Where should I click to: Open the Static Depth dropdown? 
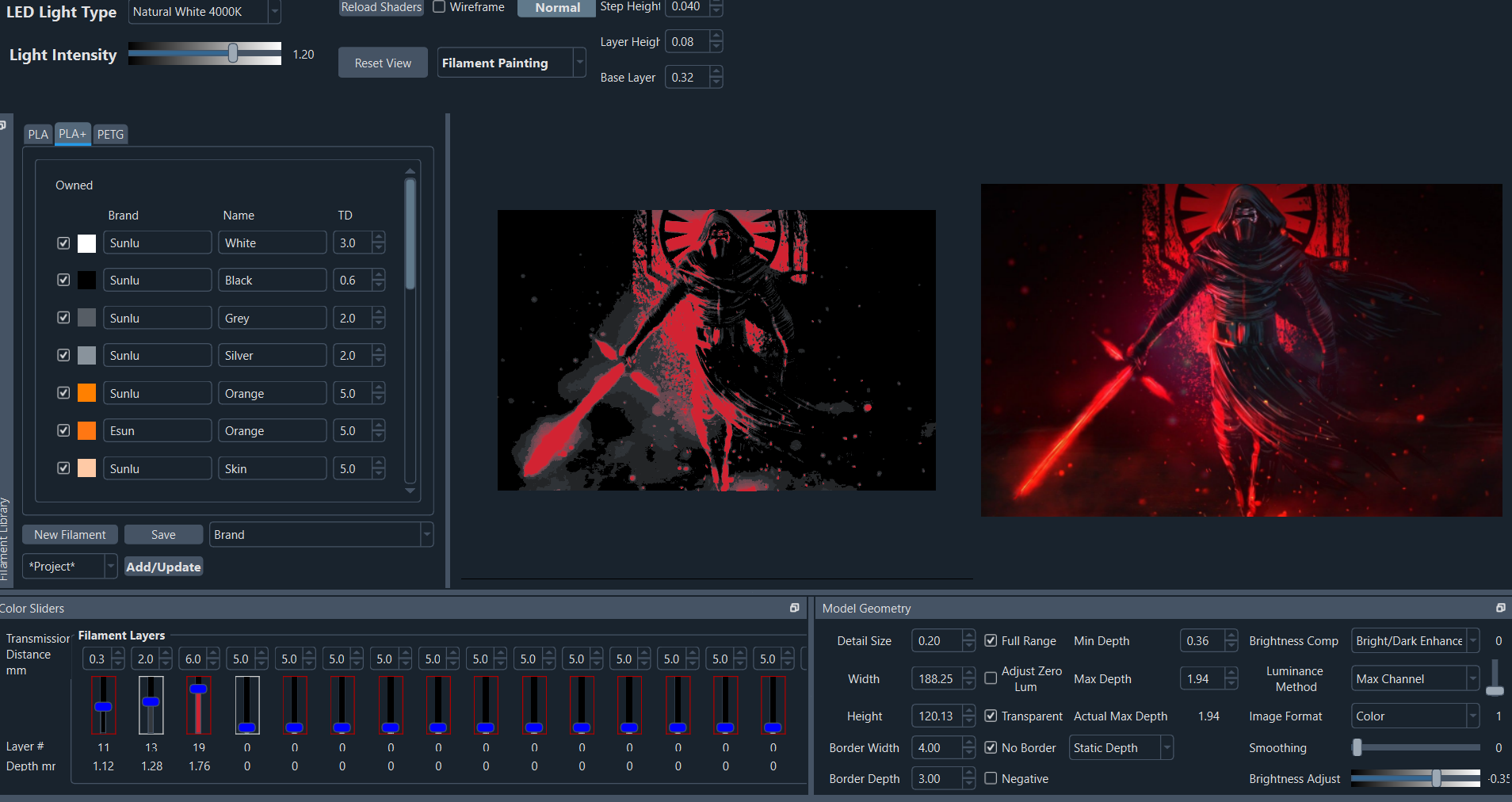coord(1121,747)
